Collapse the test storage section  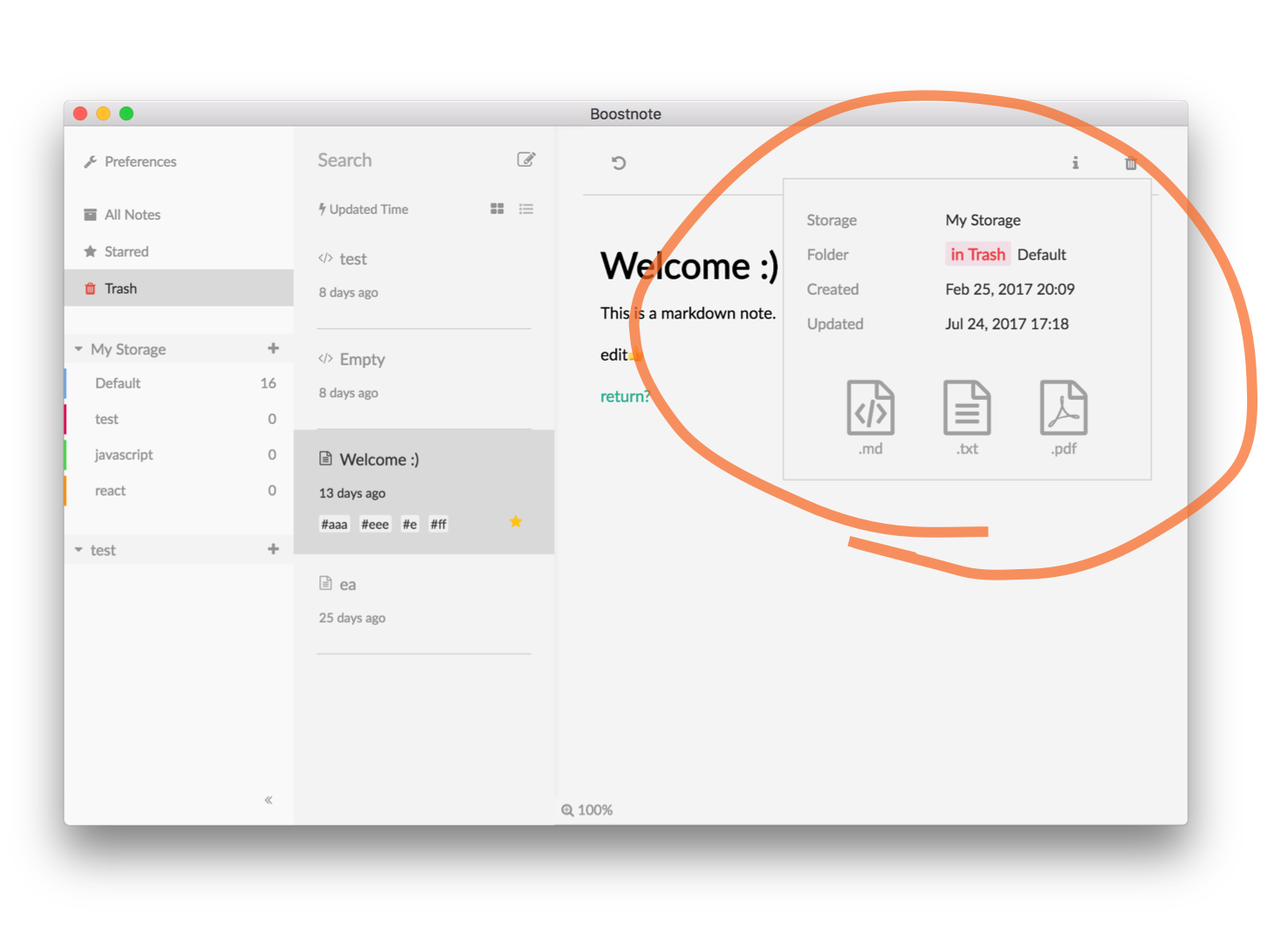pyautogui.click(x=79, y=550)
